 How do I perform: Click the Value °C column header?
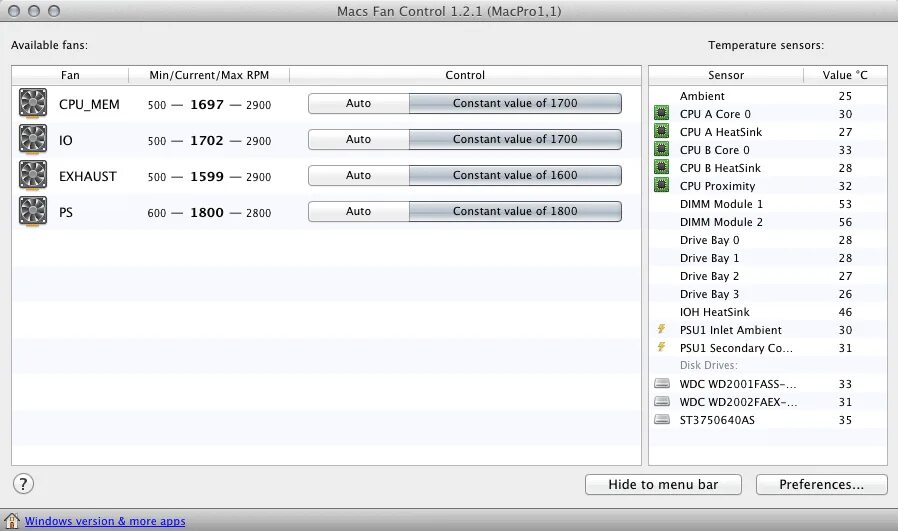(845, 75)
